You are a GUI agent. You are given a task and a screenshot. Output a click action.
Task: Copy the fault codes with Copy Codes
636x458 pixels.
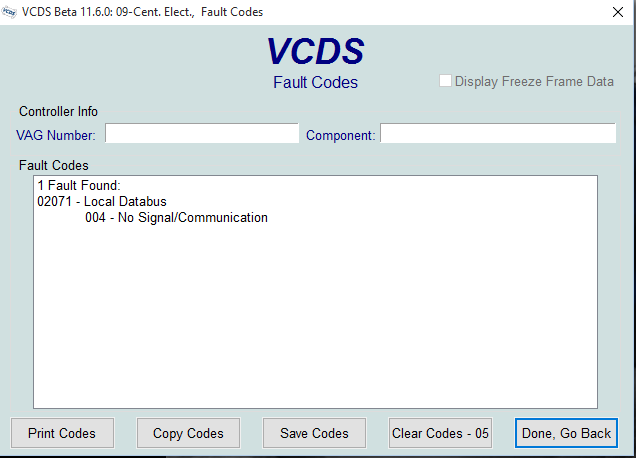[x=188, y=433]
